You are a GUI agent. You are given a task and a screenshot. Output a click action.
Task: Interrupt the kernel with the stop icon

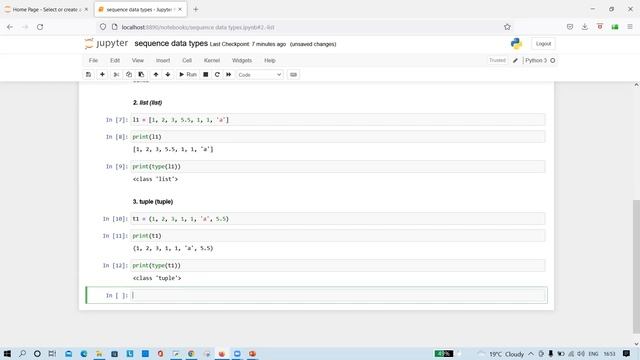(206, 75)
